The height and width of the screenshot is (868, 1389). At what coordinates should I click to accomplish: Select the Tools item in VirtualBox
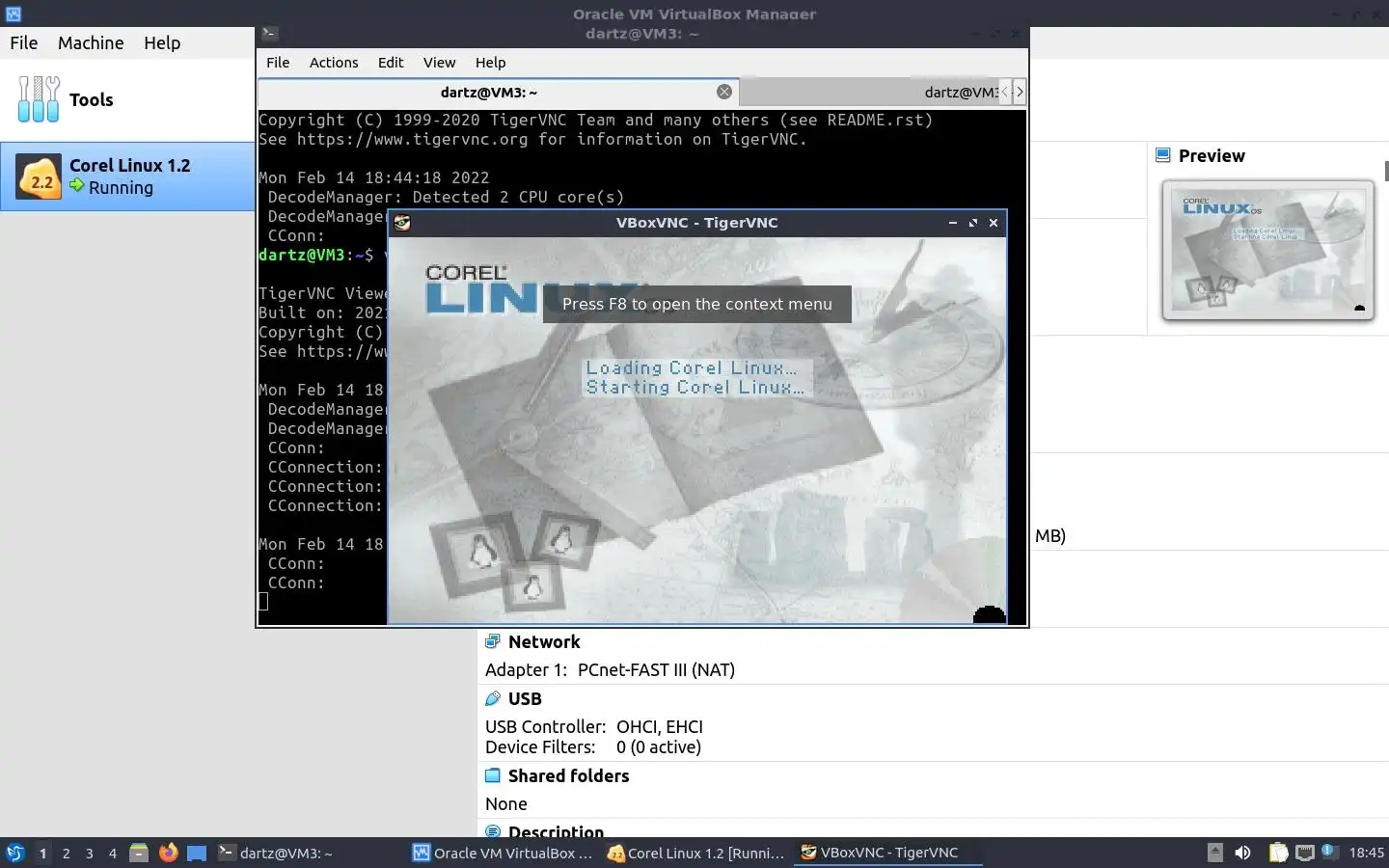point(127,99)
